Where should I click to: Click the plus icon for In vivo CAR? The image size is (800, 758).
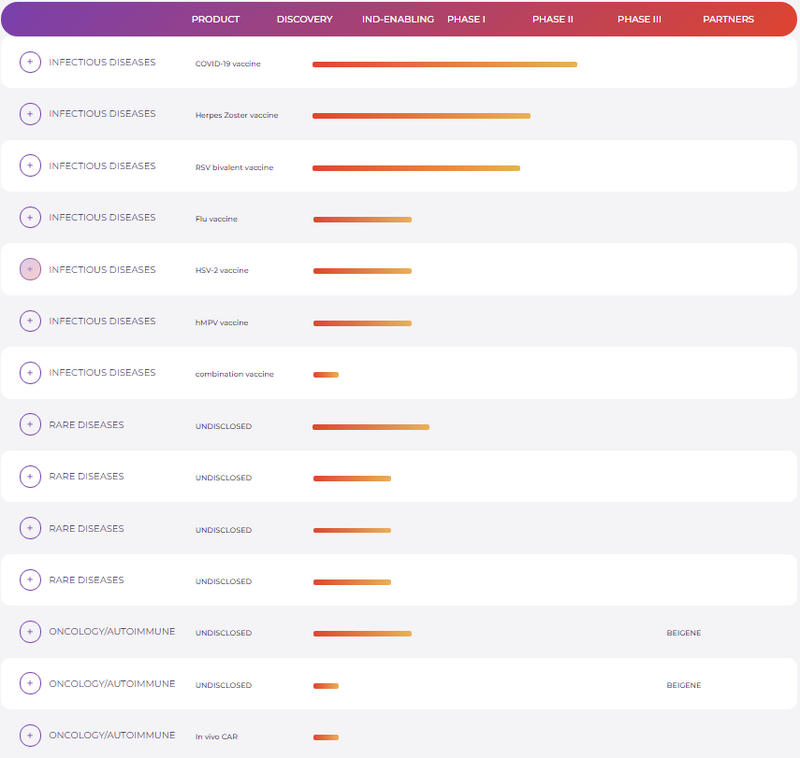[30, 736]
